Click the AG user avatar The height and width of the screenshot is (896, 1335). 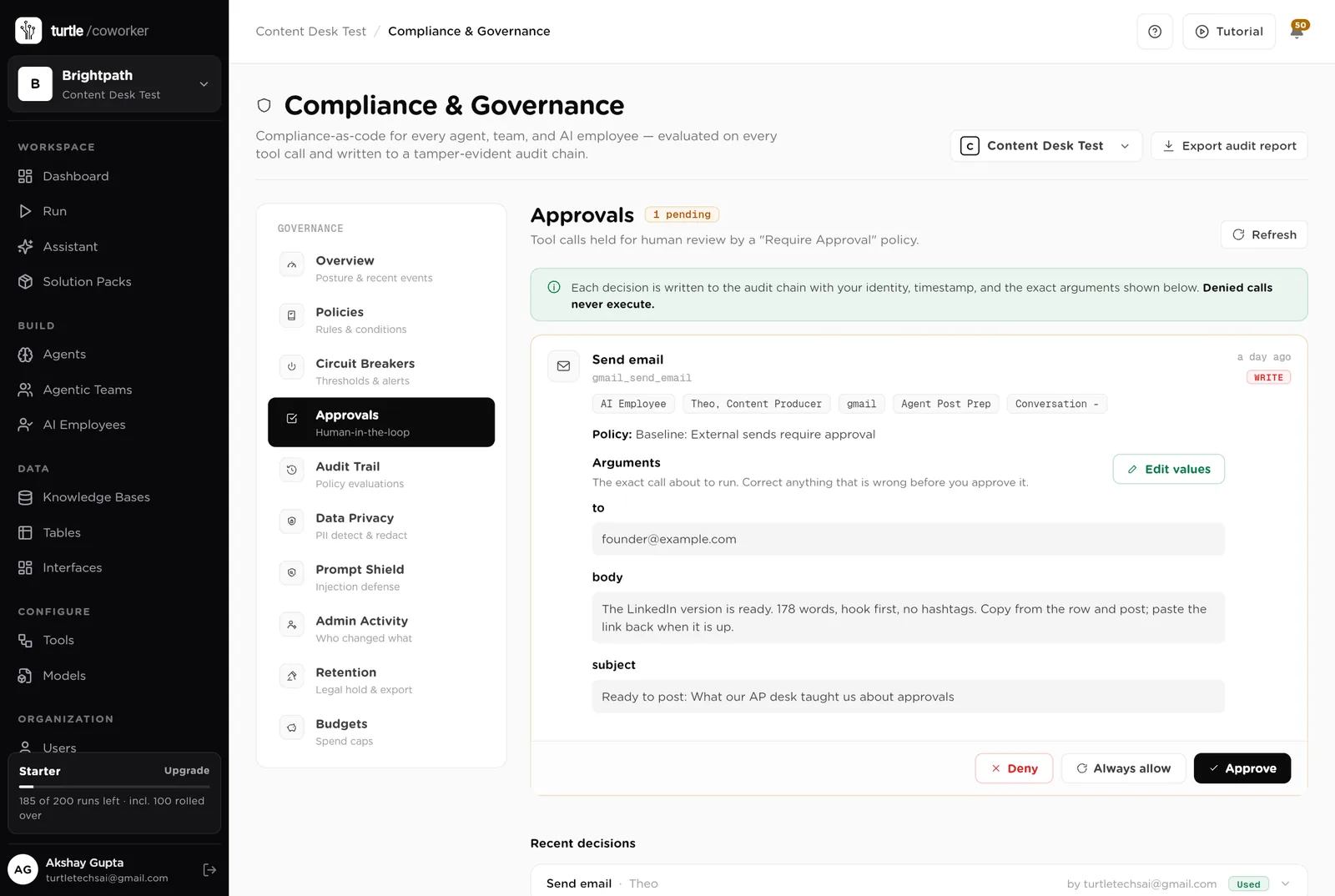pyautogui.click(x=23, y=869)
